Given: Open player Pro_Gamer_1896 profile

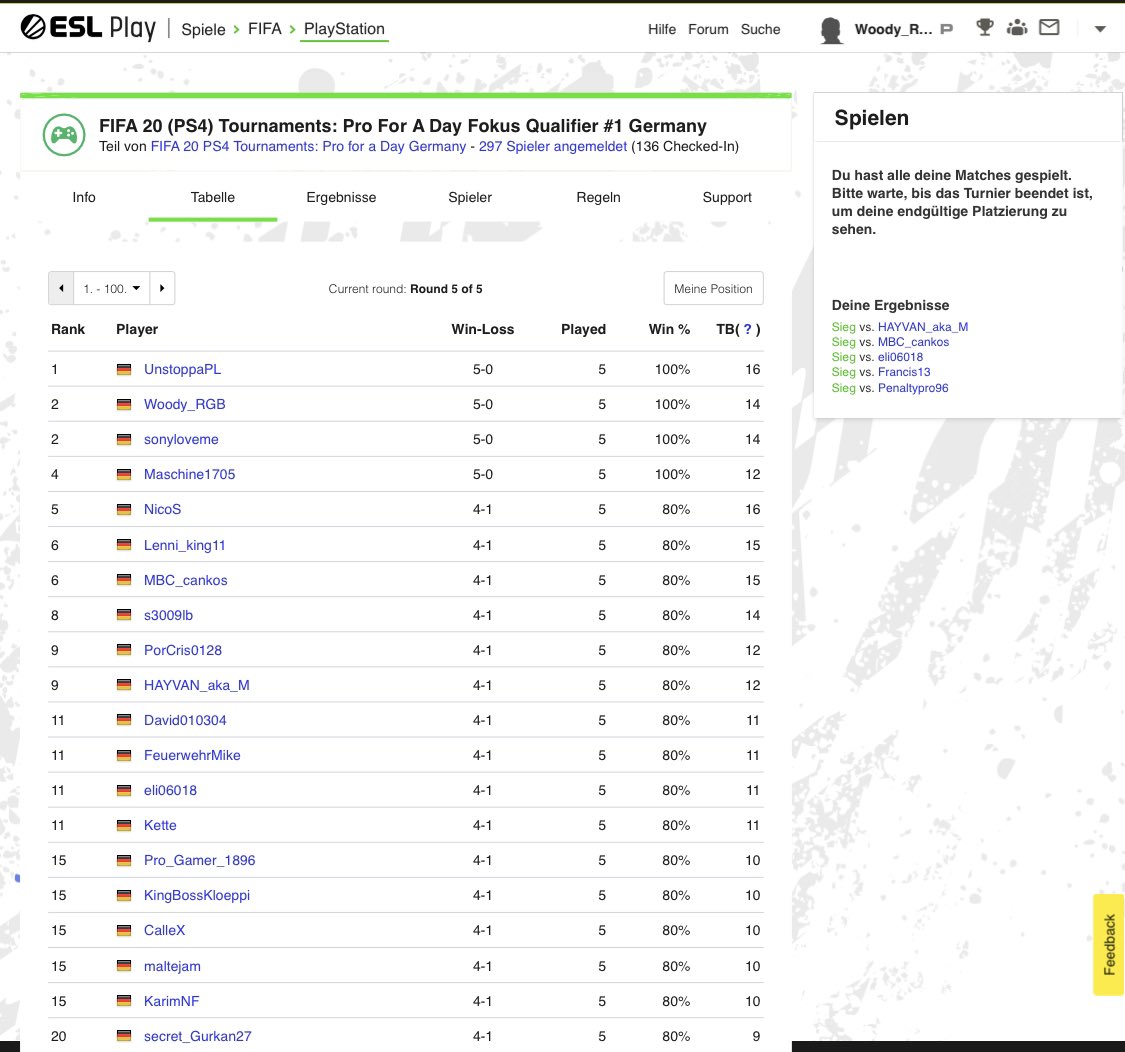Looking at the screenshot, I should (199, 860).
